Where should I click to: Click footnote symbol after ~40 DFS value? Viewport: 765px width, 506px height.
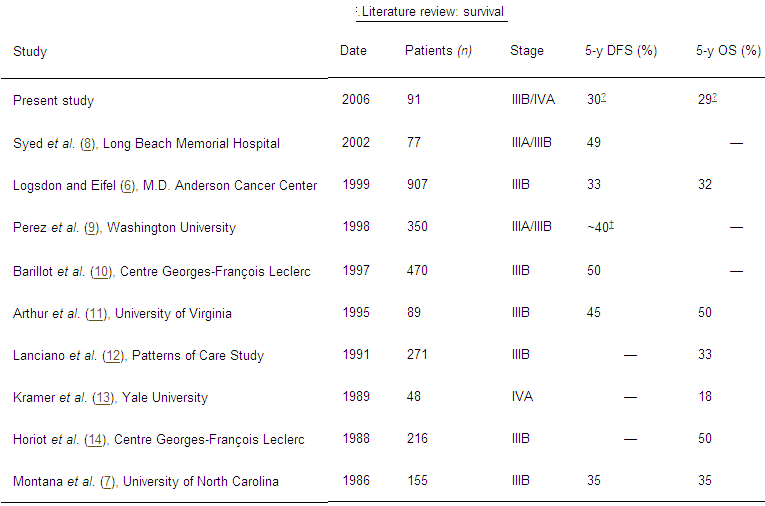(x=614, y=225)
